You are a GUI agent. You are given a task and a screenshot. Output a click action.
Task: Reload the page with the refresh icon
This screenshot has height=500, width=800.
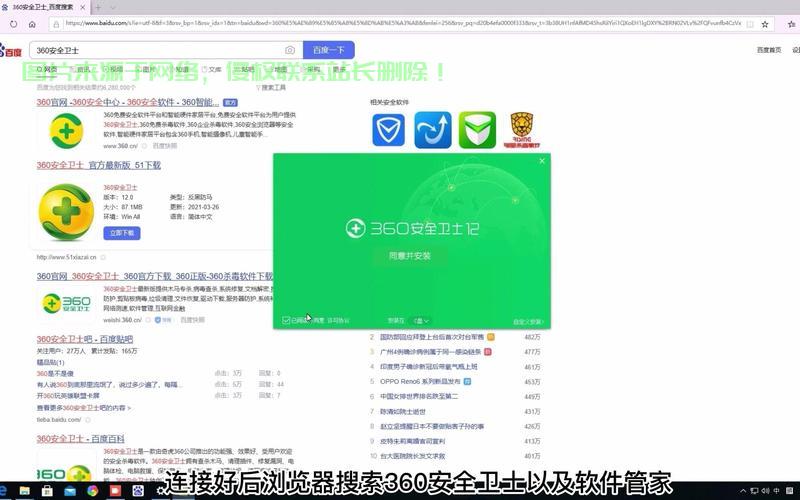pyautogui.click(x=14, y=23)
